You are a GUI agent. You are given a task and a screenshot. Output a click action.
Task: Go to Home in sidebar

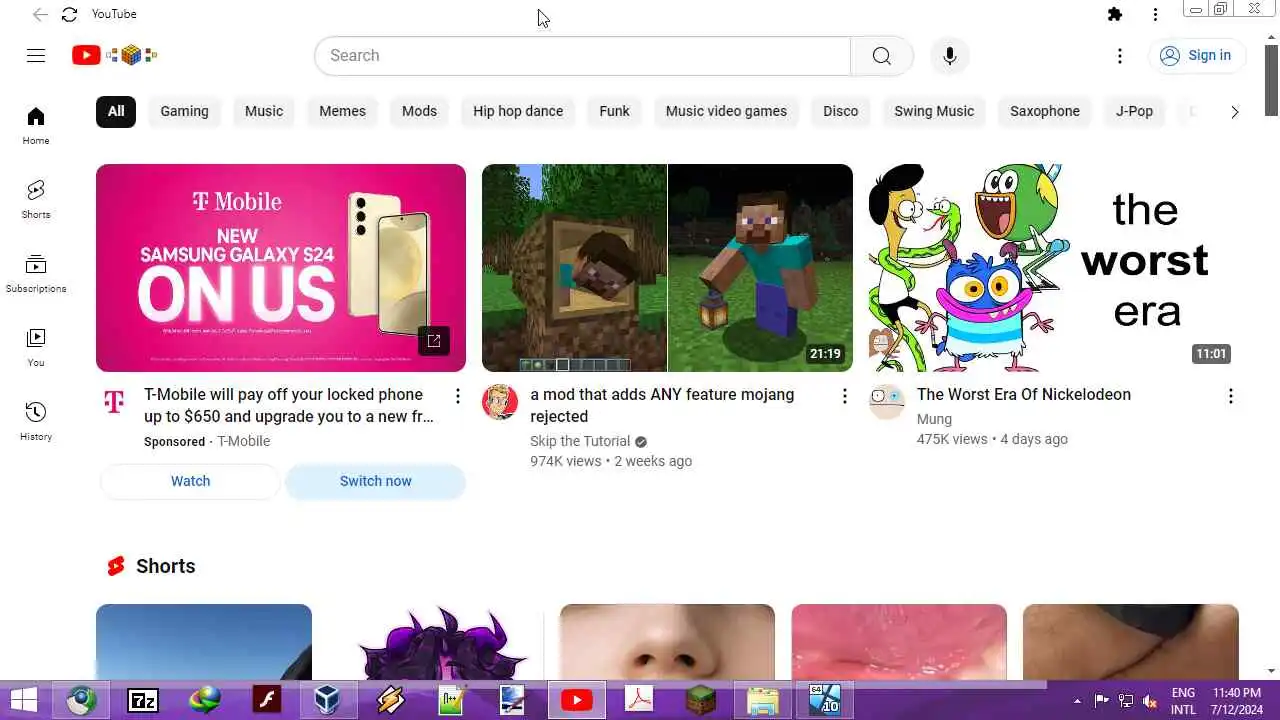[36, 126]
